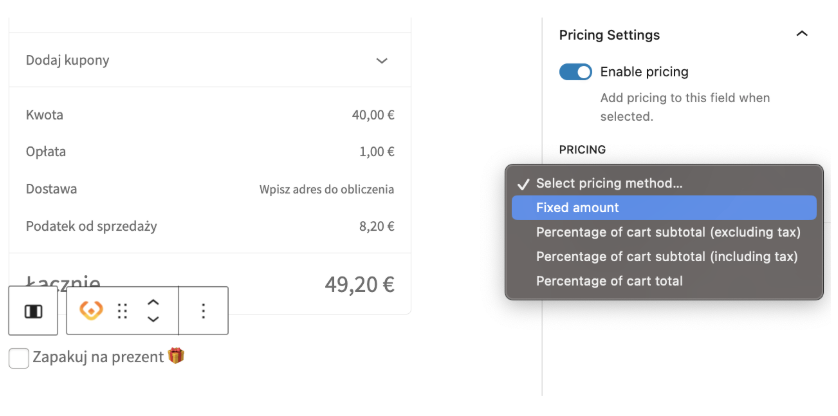Click the Enable pricing label text
838x416 pixels.
pos(644,72)
